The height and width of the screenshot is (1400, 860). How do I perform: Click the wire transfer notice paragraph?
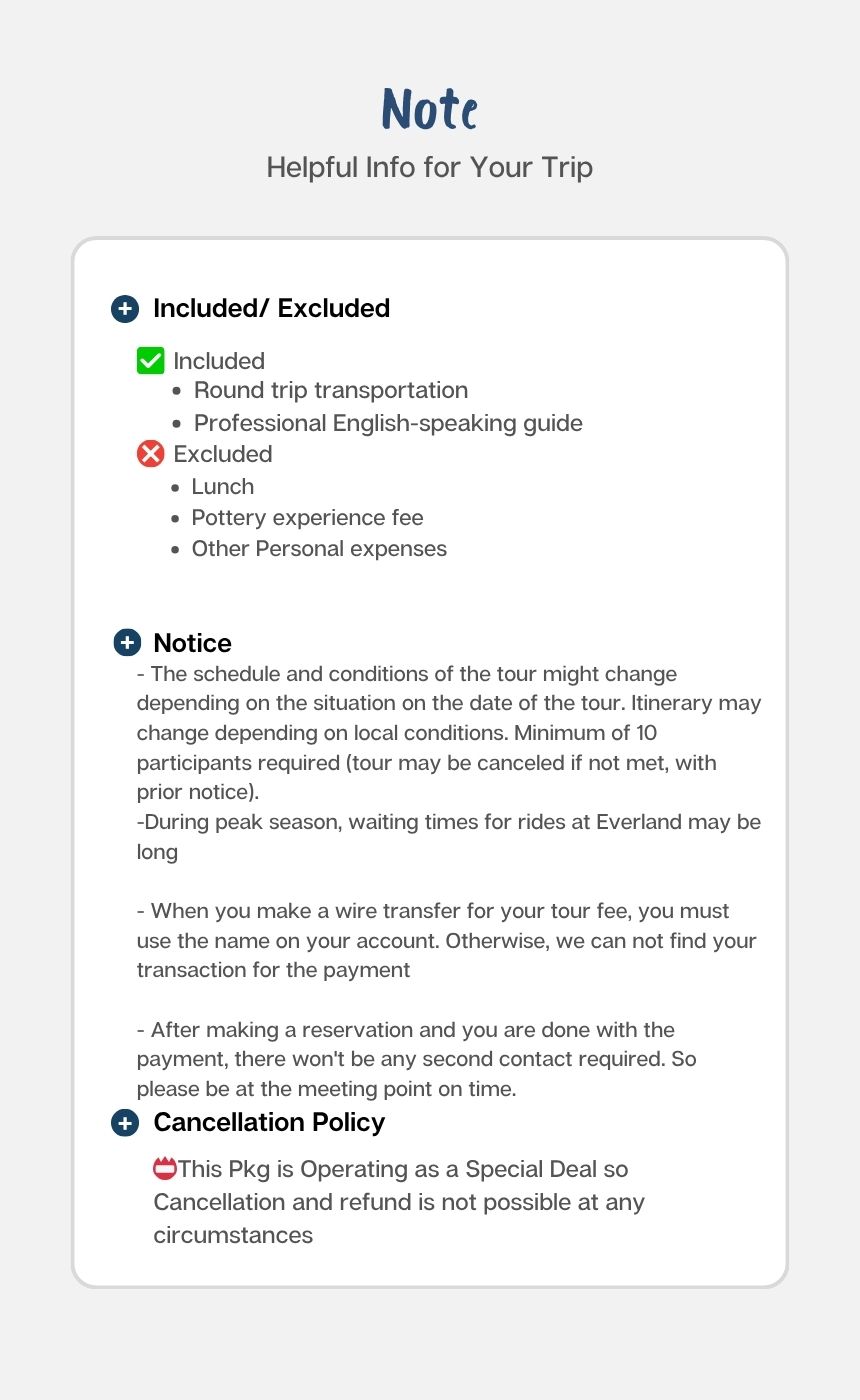[447, 940]
